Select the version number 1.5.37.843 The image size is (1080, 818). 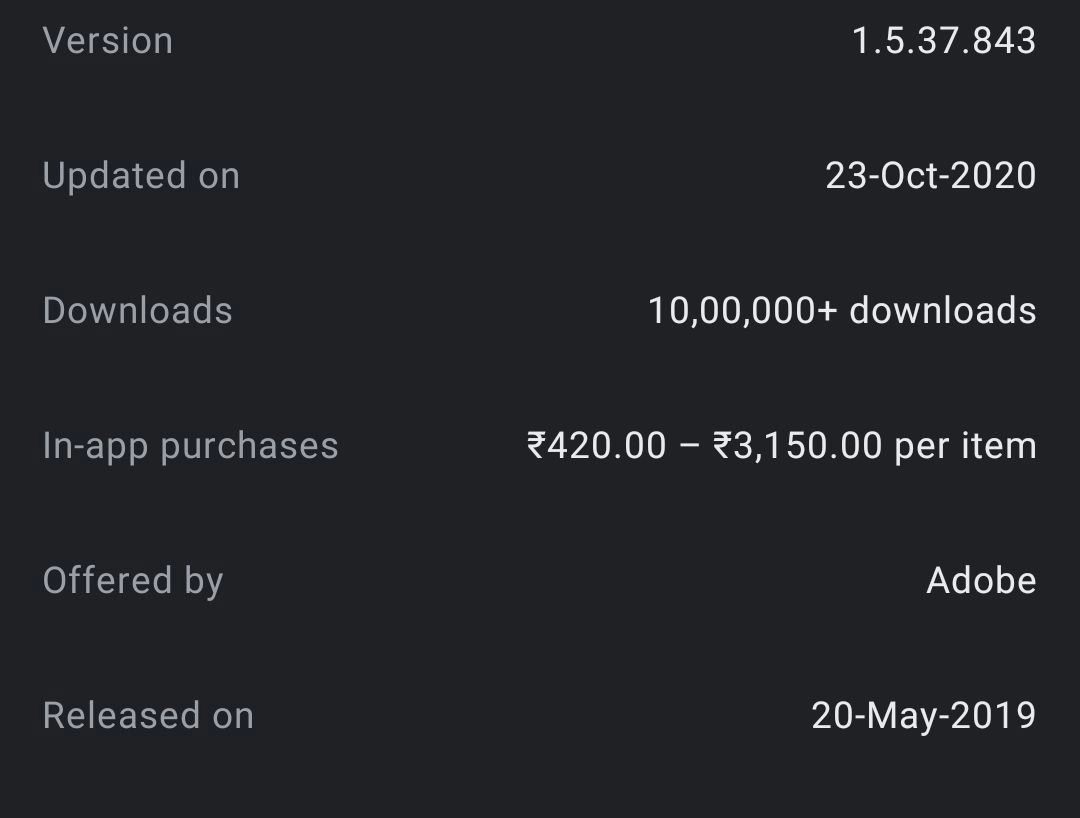coord(943,41)
